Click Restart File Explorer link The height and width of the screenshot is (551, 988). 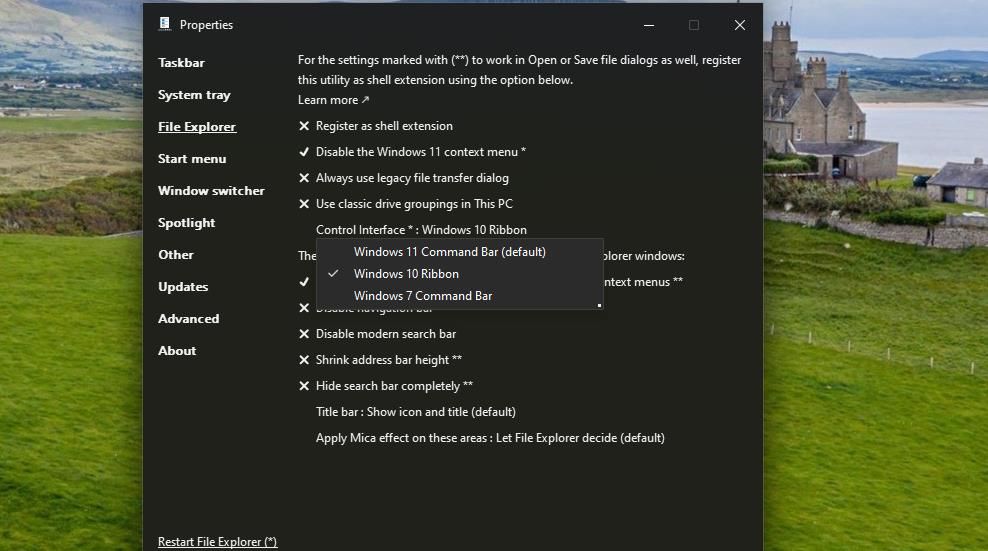tap(217, 542)
